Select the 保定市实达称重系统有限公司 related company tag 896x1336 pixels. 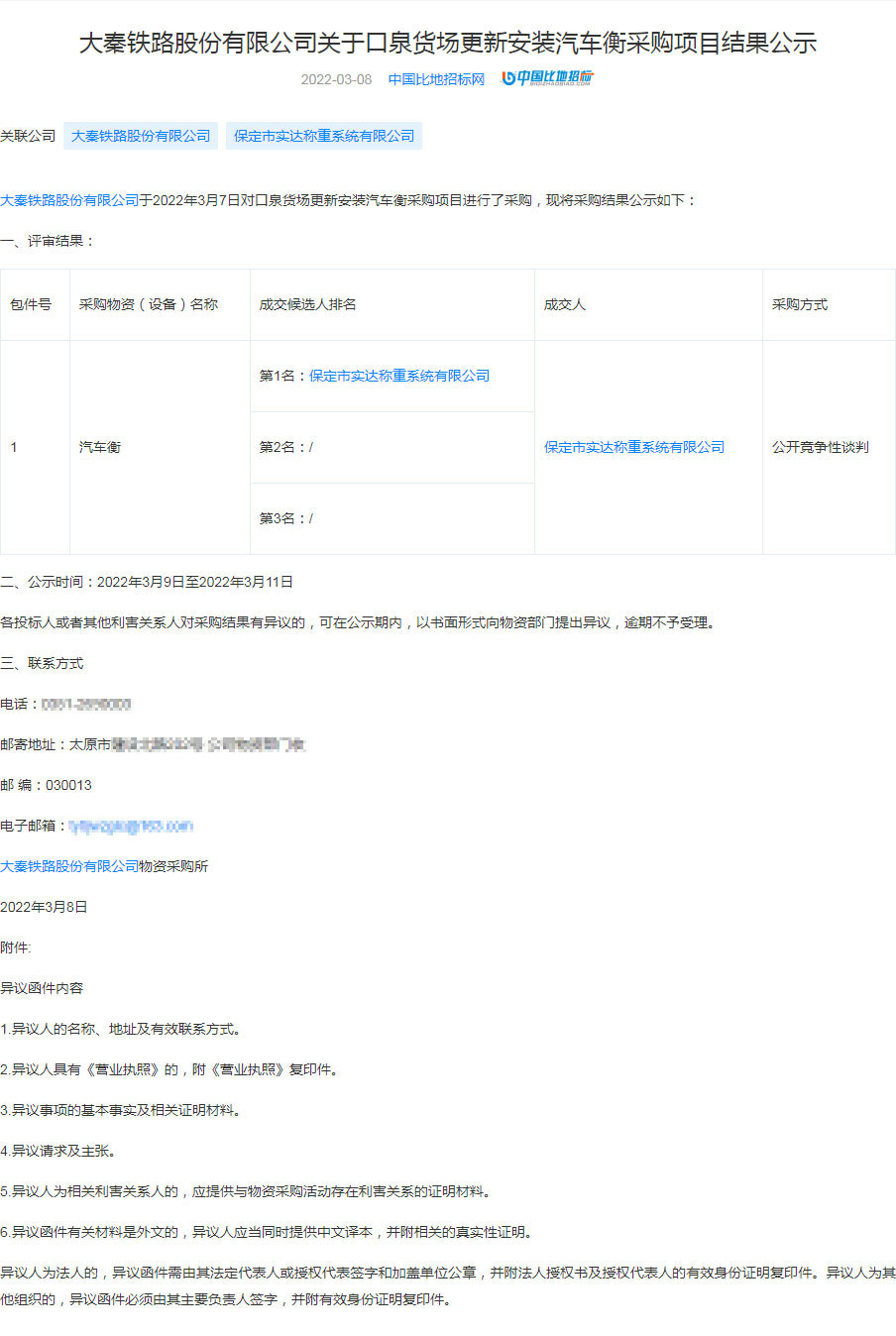click(x=324, y=136)
